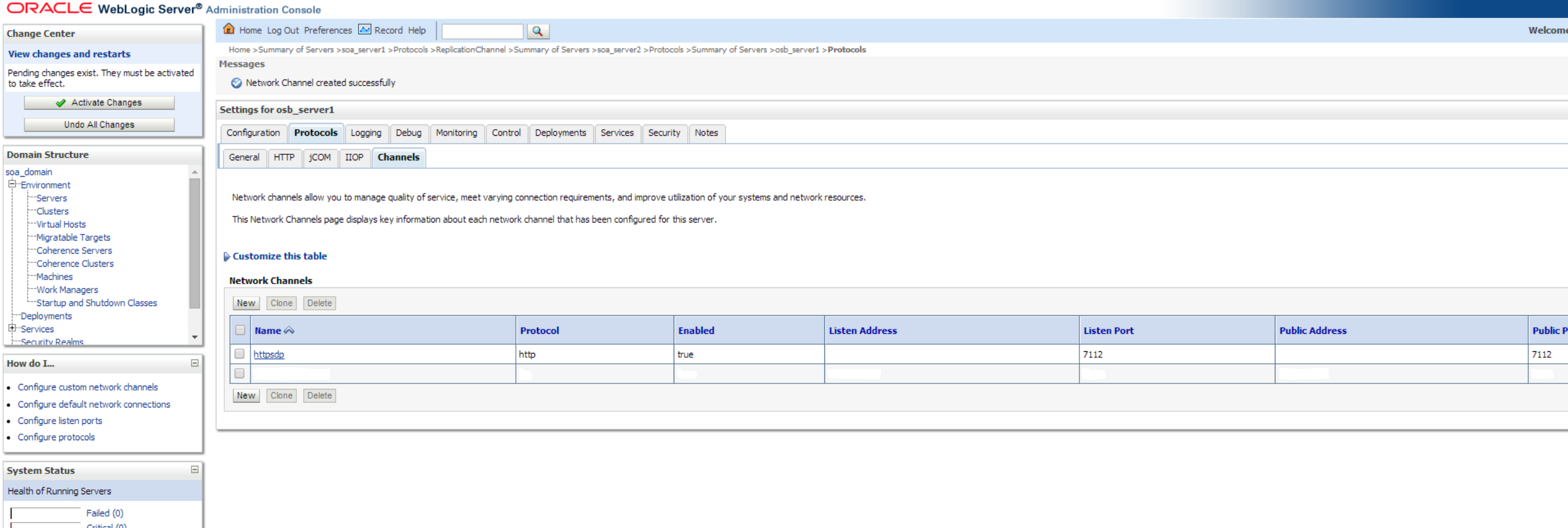Expand the Services tree node
Viewport: 1568px width, 528px height.
[x=11, y=328]
